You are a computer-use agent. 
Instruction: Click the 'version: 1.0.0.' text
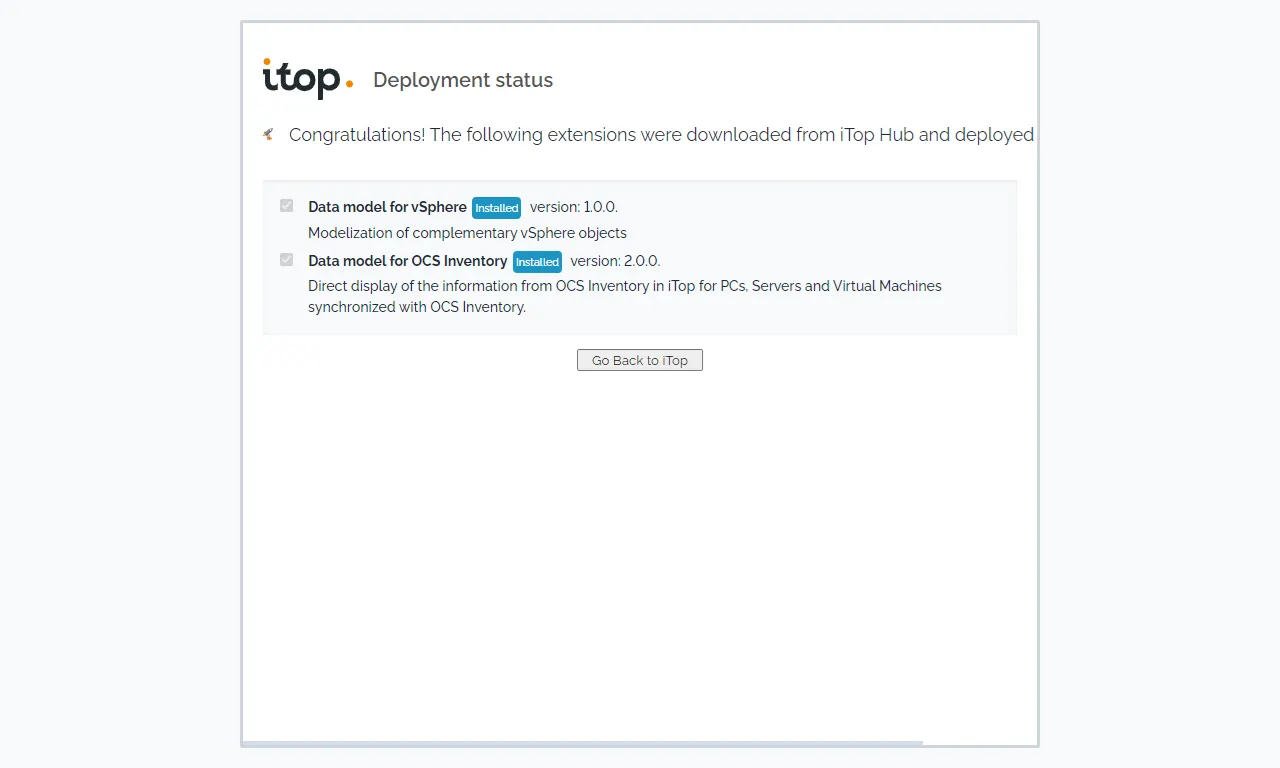(574, 207)
